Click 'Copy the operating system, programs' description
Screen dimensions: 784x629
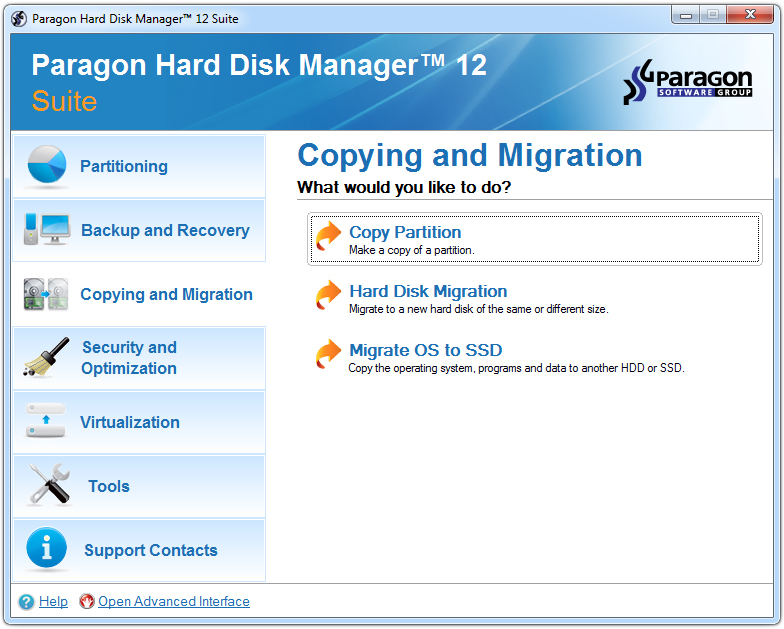[516, 368]
